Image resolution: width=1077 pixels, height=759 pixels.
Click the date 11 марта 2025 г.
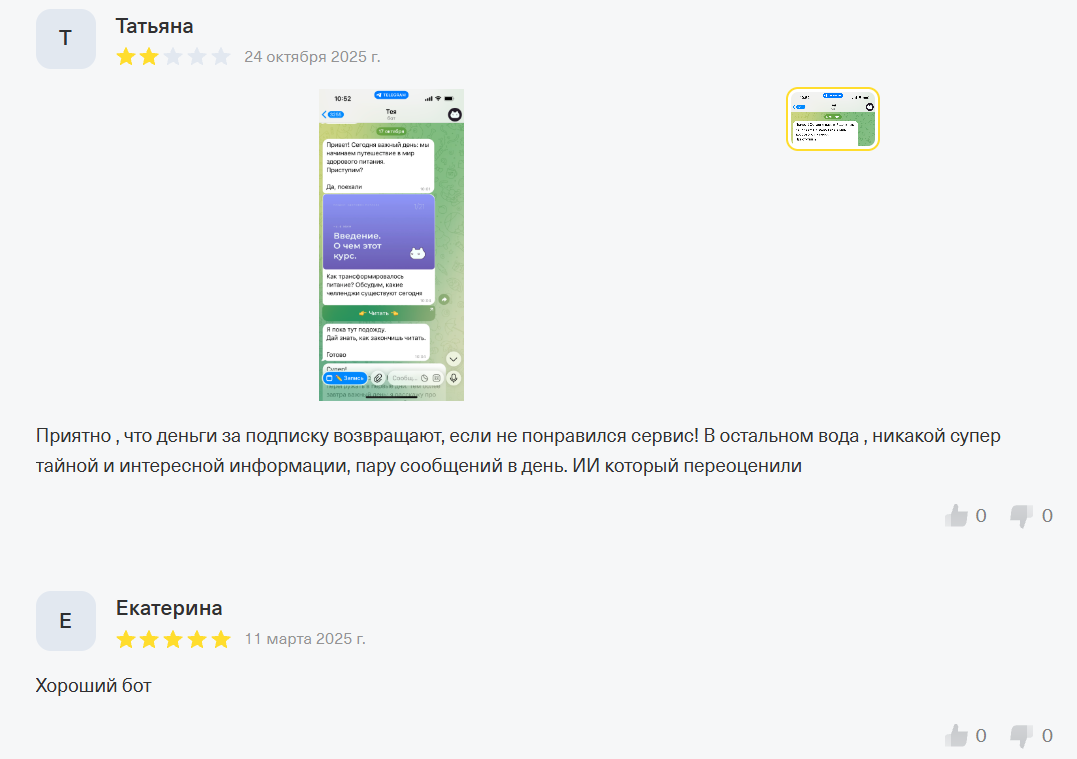click(305, 639)
